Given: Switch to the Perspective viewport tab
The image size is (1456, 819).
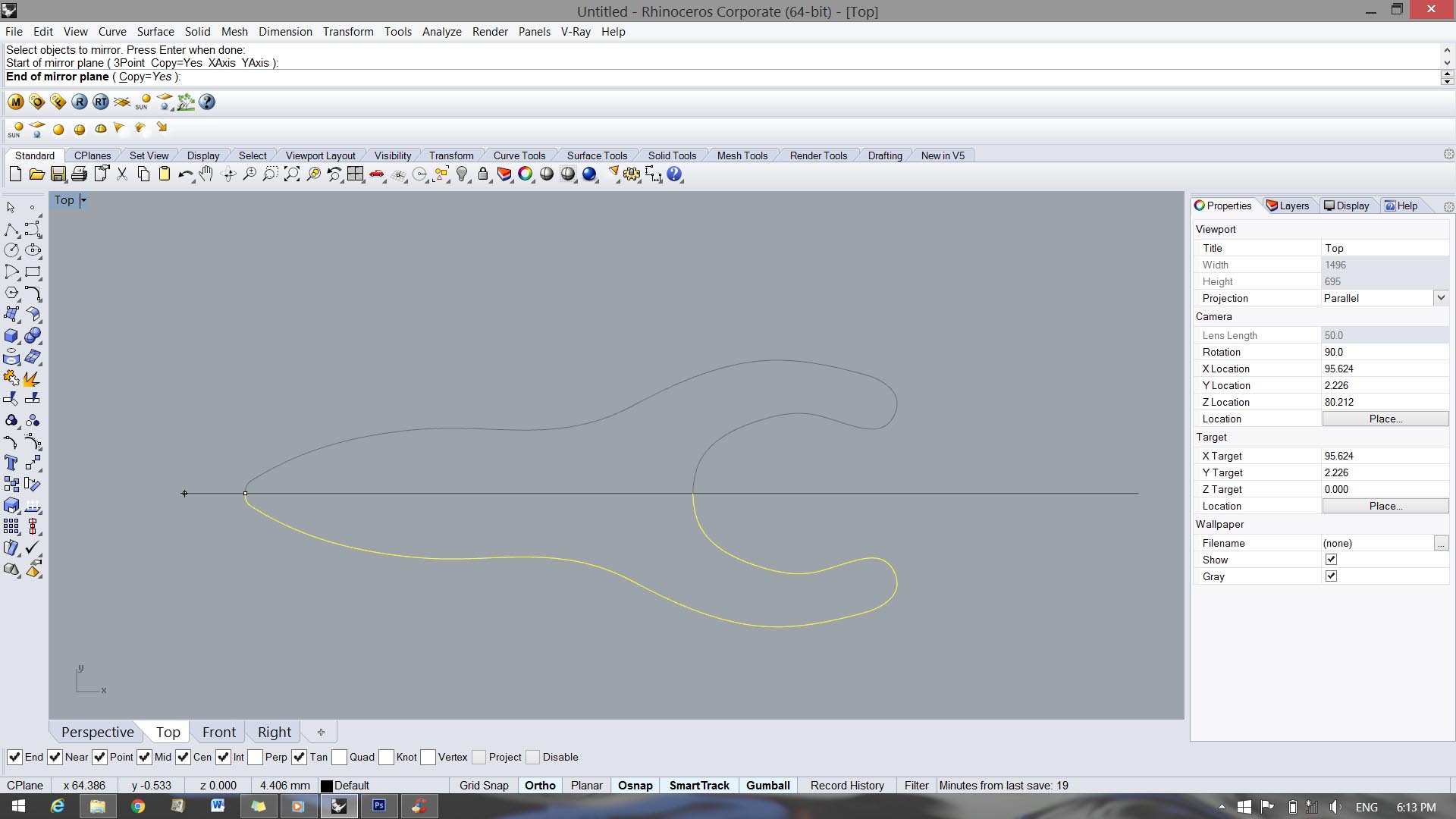Looking at the screenshot, I should pos(97,732).
